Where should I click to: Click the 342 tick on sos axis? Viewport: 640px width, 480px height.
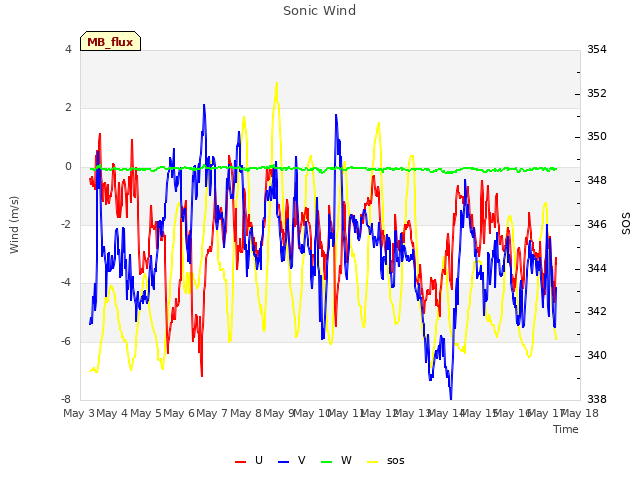tap(597, 311)
